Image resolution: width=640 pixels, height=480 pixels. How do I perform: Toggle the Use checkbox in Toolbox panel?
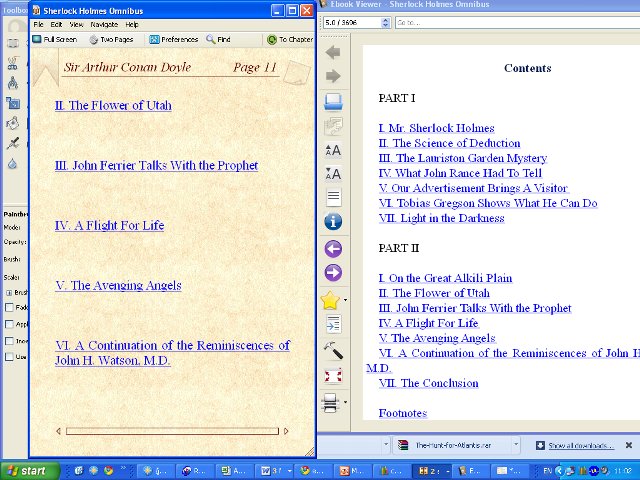tap(9, 356)
